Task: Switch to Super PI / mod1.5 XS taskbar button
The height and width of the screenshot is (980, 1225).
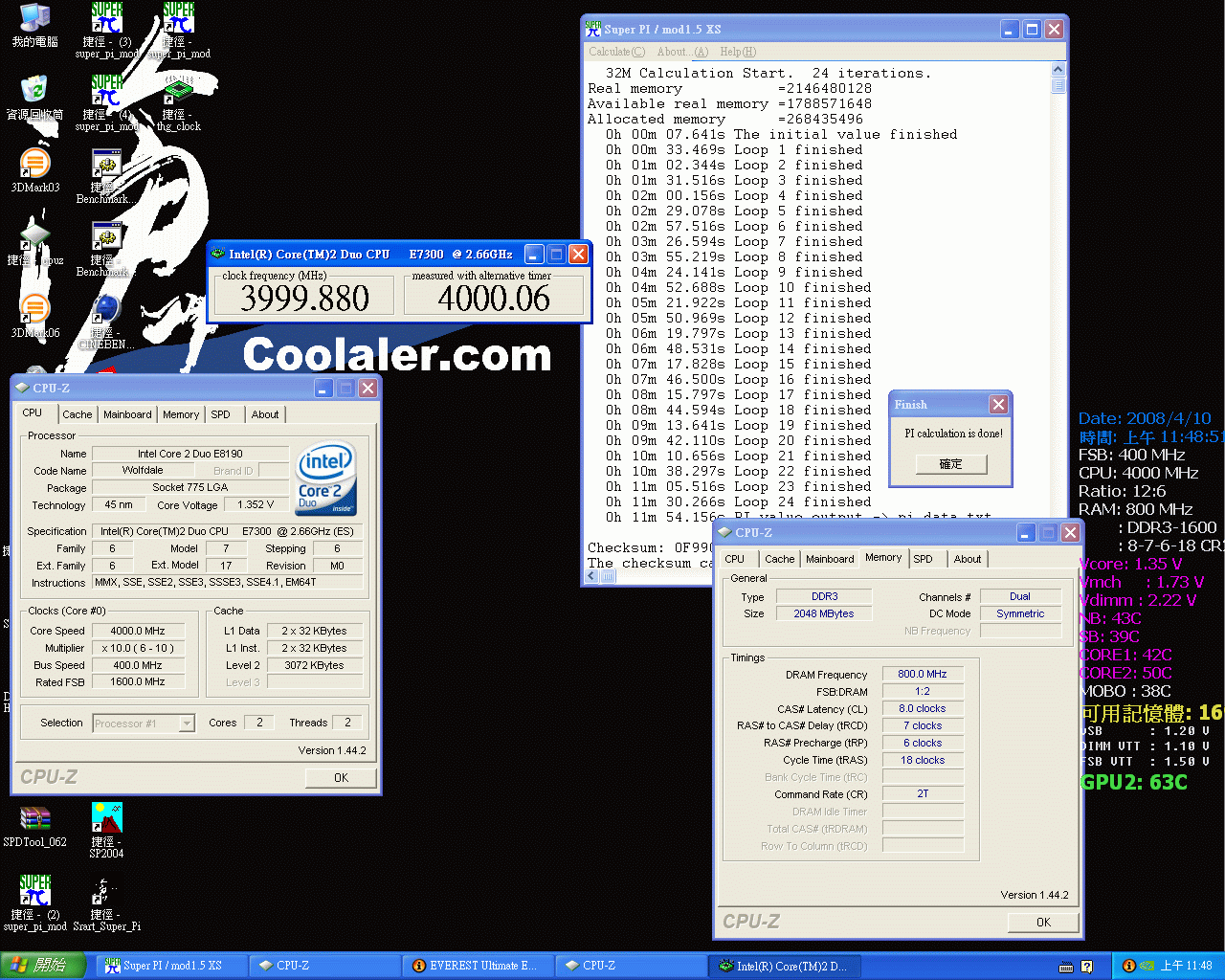Action: click(x=172, y=966)
